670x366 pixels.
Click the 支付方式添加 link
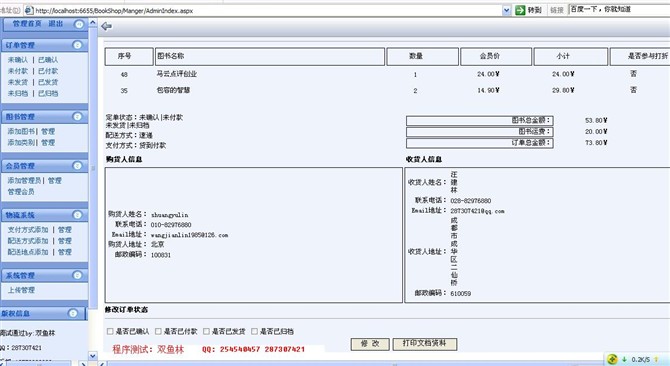coord(28,230)
